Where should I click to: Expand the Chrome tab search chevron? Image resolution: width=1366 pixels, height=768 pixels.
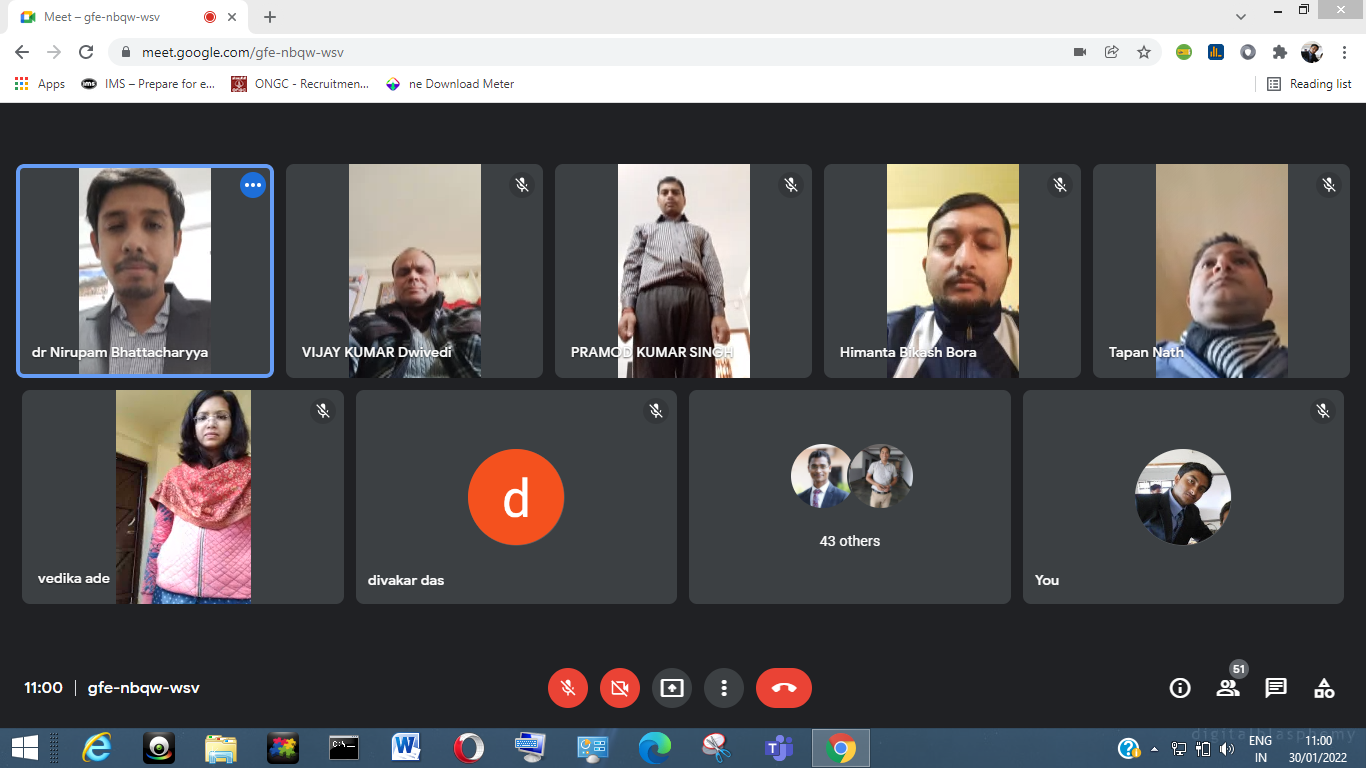(x=1241, y=17)
